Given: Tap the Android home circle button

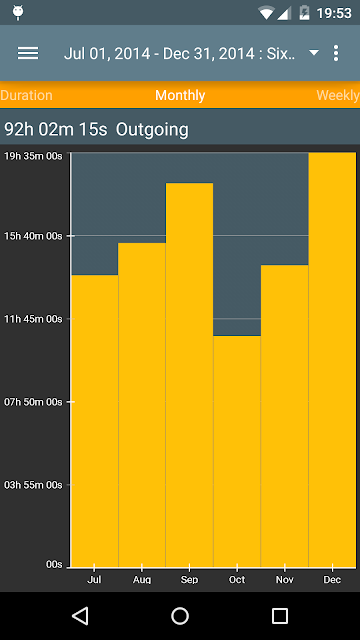Looking at the screenshot, I should point(180,616).
